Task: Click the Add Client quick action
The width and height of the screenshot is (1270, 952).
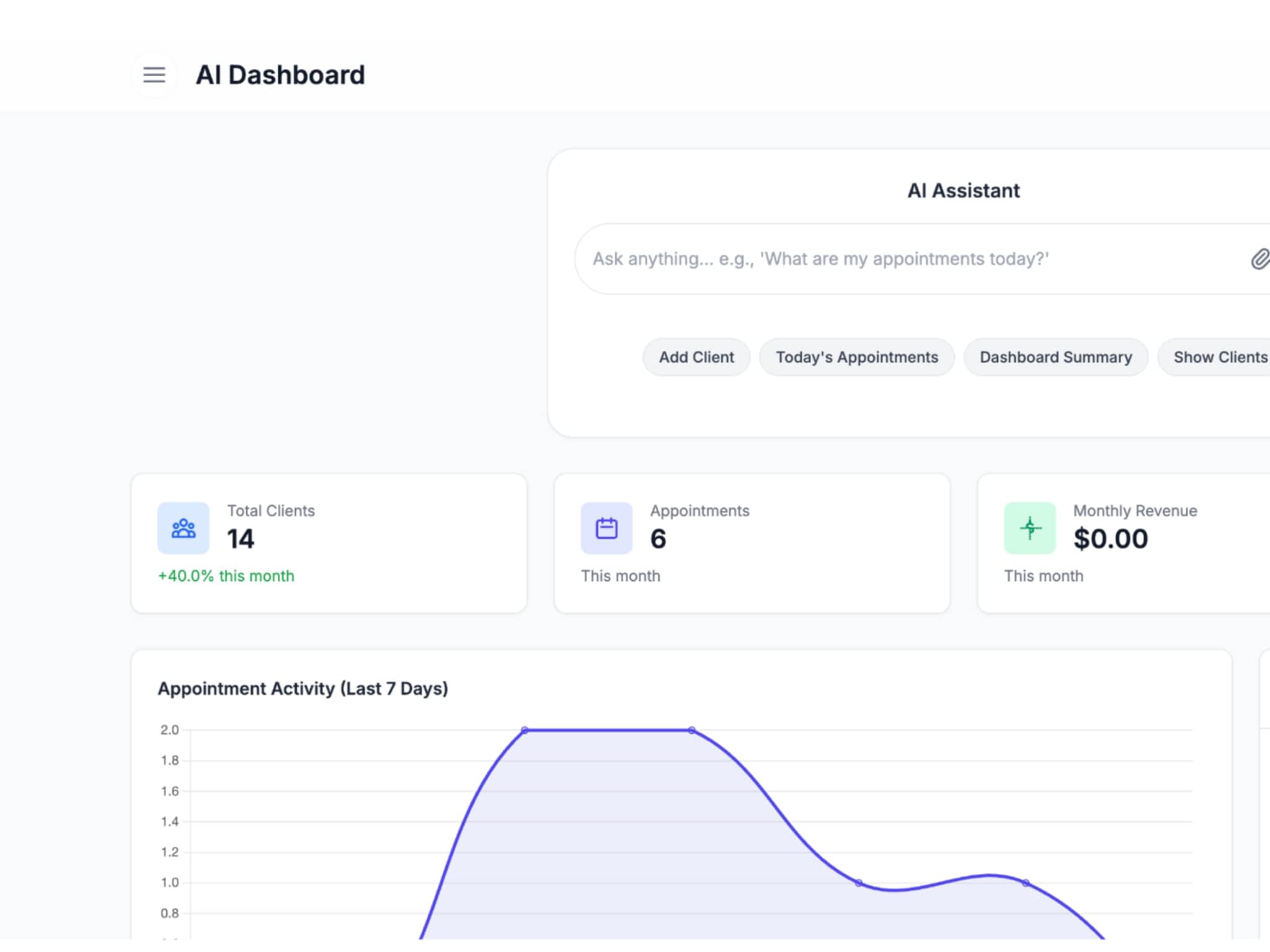Action: [696, 357]
